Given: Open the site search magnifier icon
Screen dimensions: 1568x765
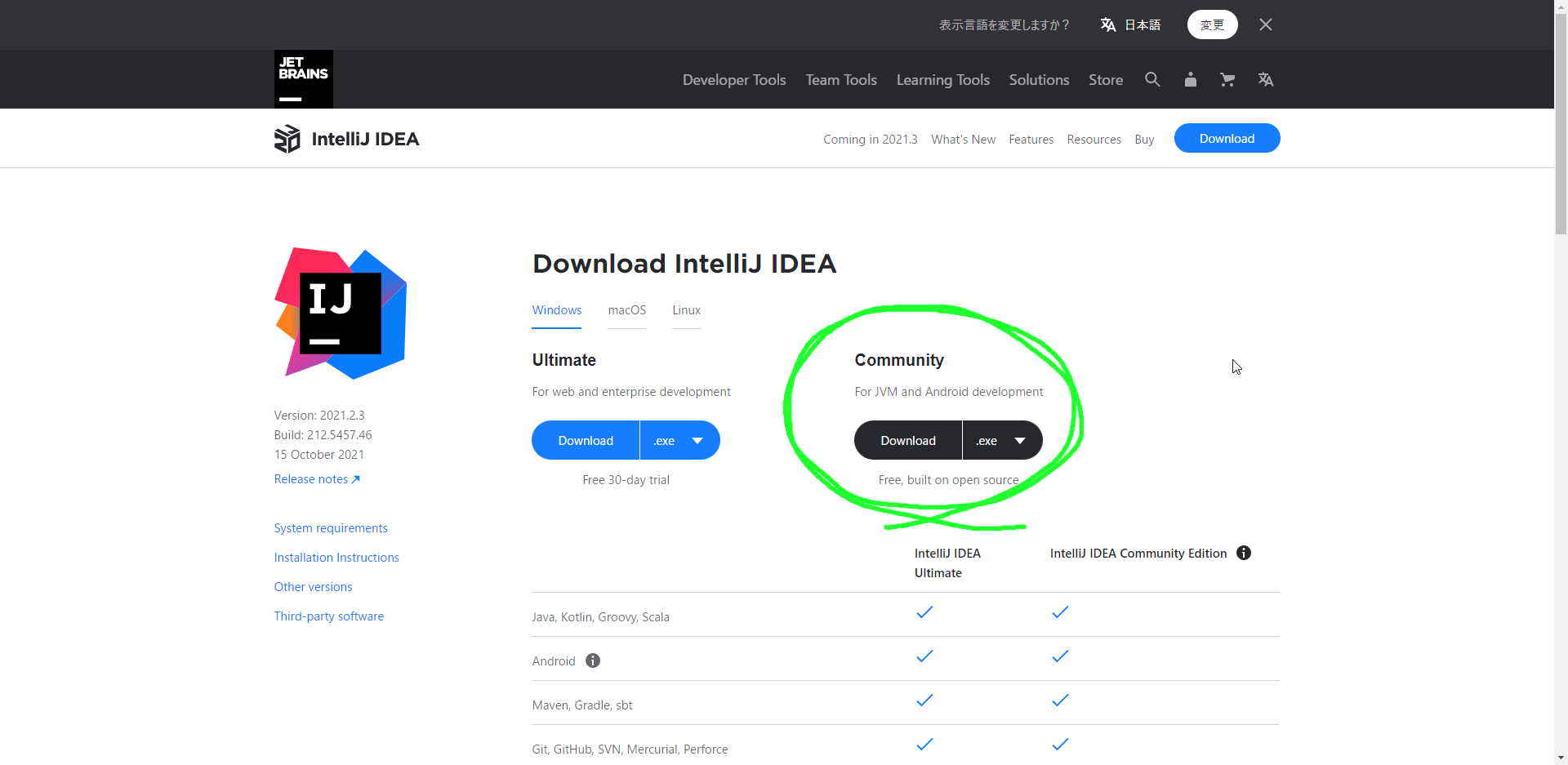Looking at the screenshot, I should (1152, 79).
